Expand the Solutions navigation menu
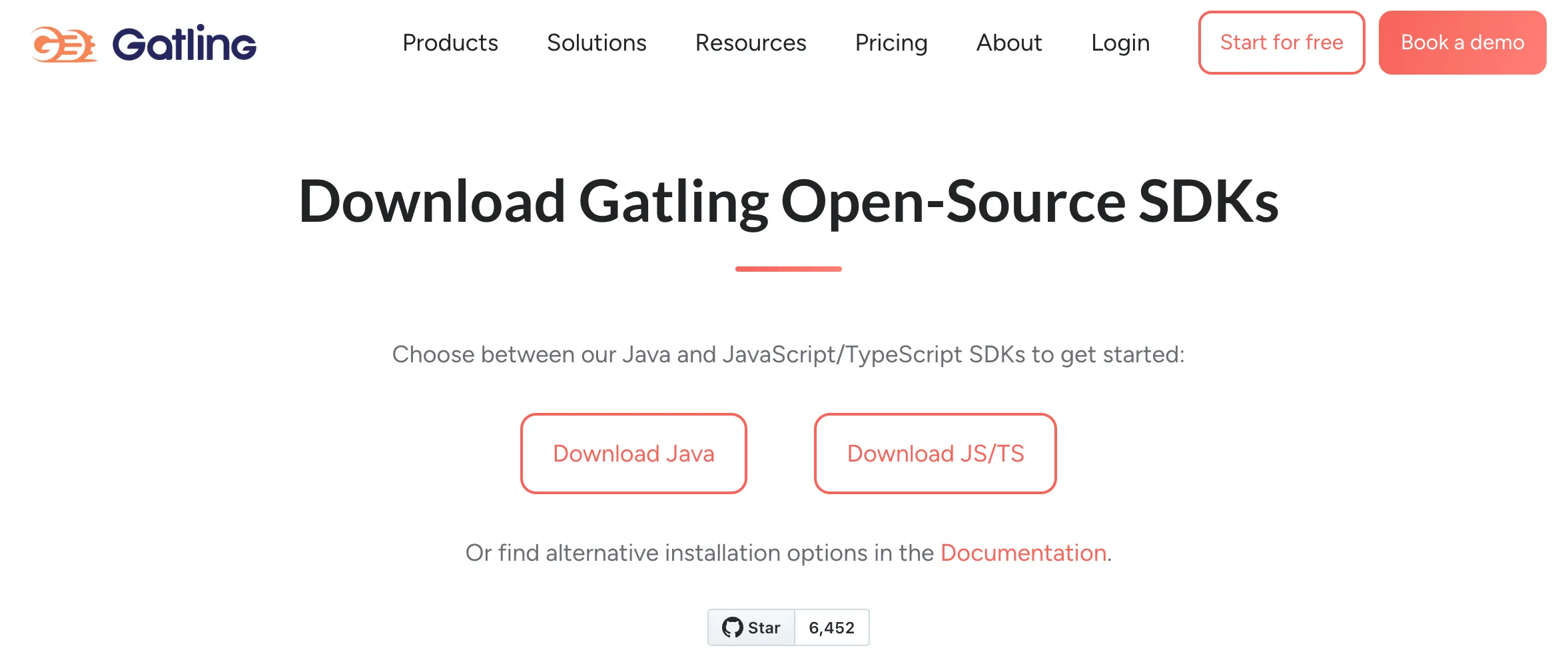The width and height of the screenshot is (1568, 666). 596,43
